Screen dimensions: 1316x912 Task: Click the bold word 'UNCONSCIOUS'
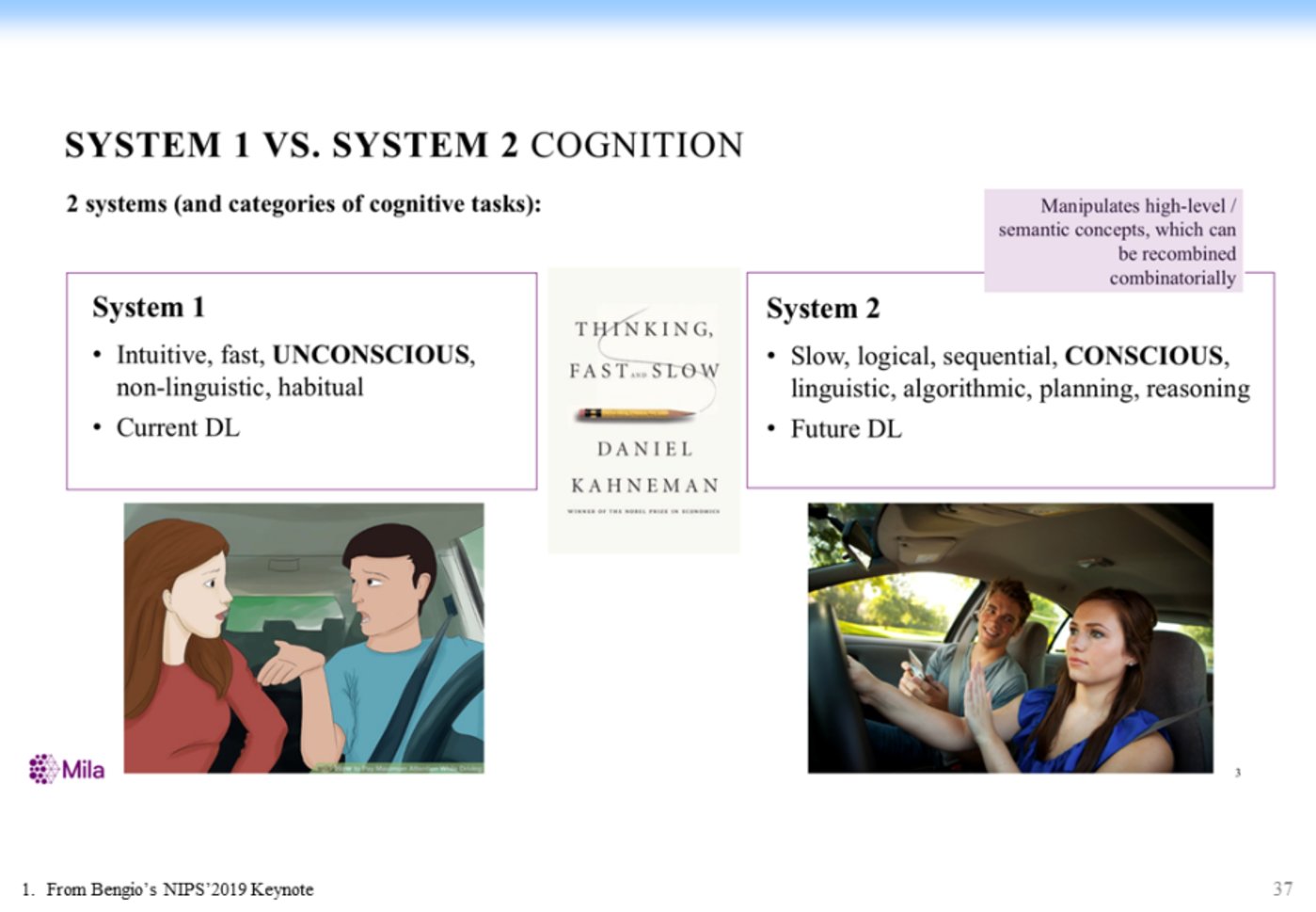tap(372, 355)
